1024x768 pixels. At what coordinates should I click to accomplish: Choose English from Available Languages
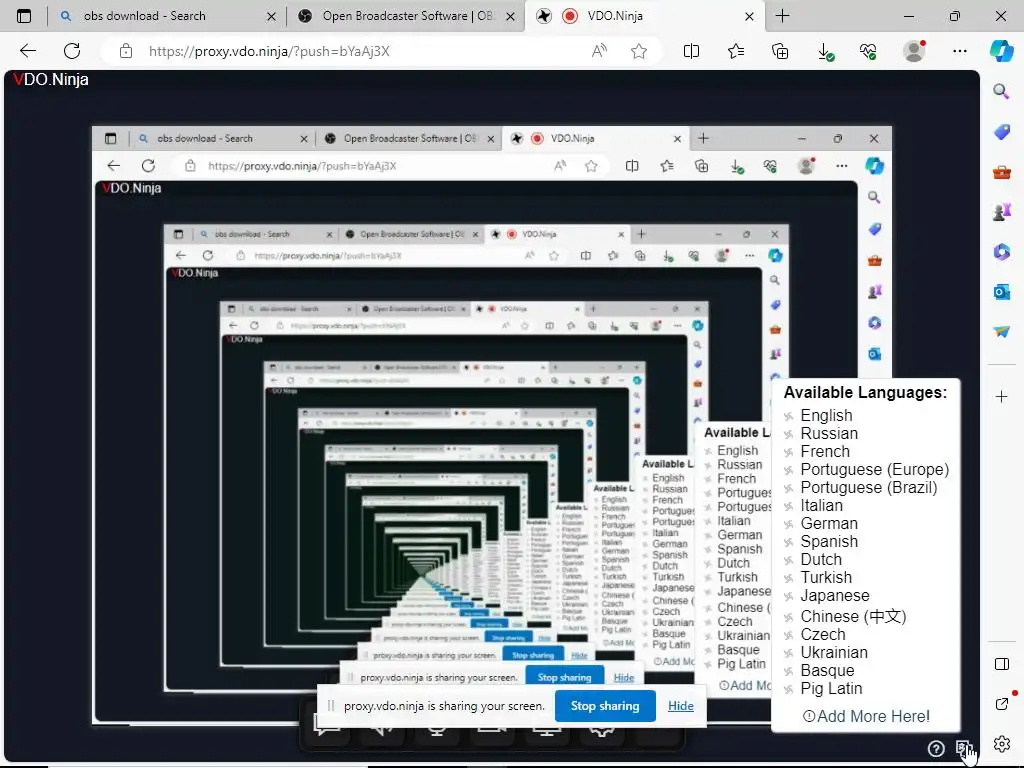pyautogui.click(x=826, y=415)
